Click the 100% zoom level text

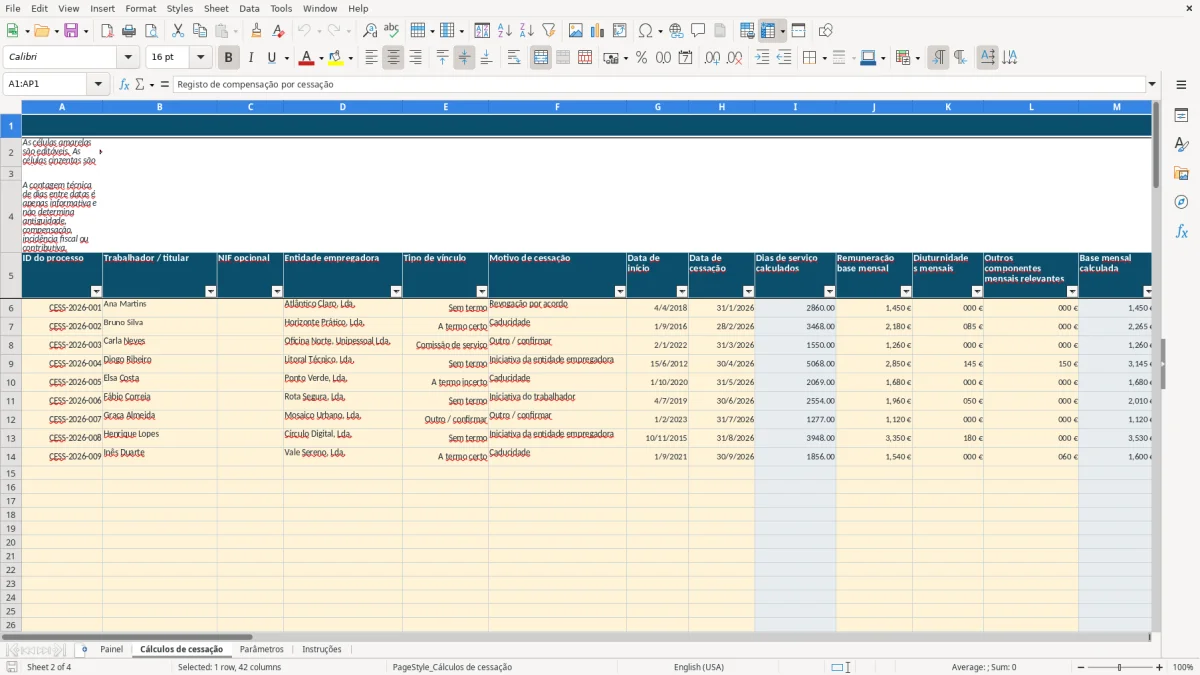(1183, 667)
